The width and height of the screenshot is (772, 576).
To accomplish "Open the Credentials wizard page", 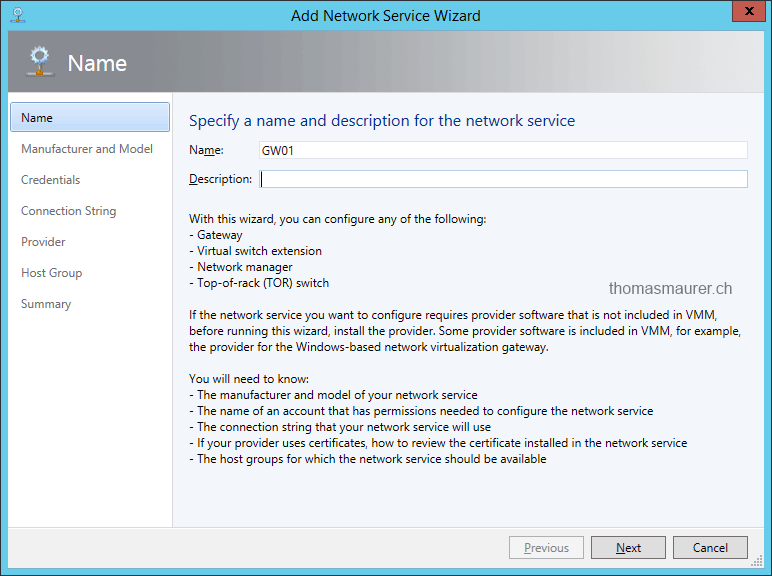I will 51,180.
